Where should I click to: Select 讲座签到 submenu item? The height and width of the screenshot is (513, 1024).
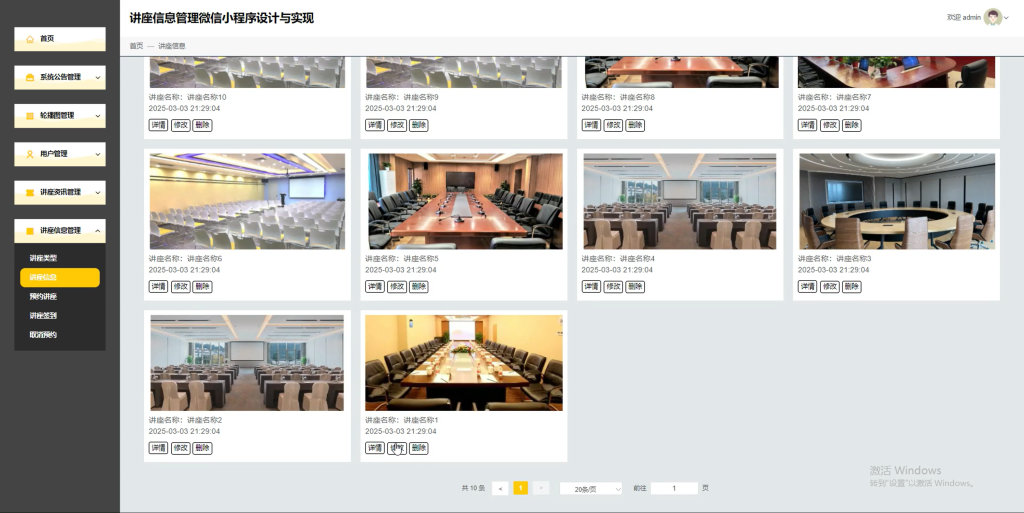click(x=43, y=316)
